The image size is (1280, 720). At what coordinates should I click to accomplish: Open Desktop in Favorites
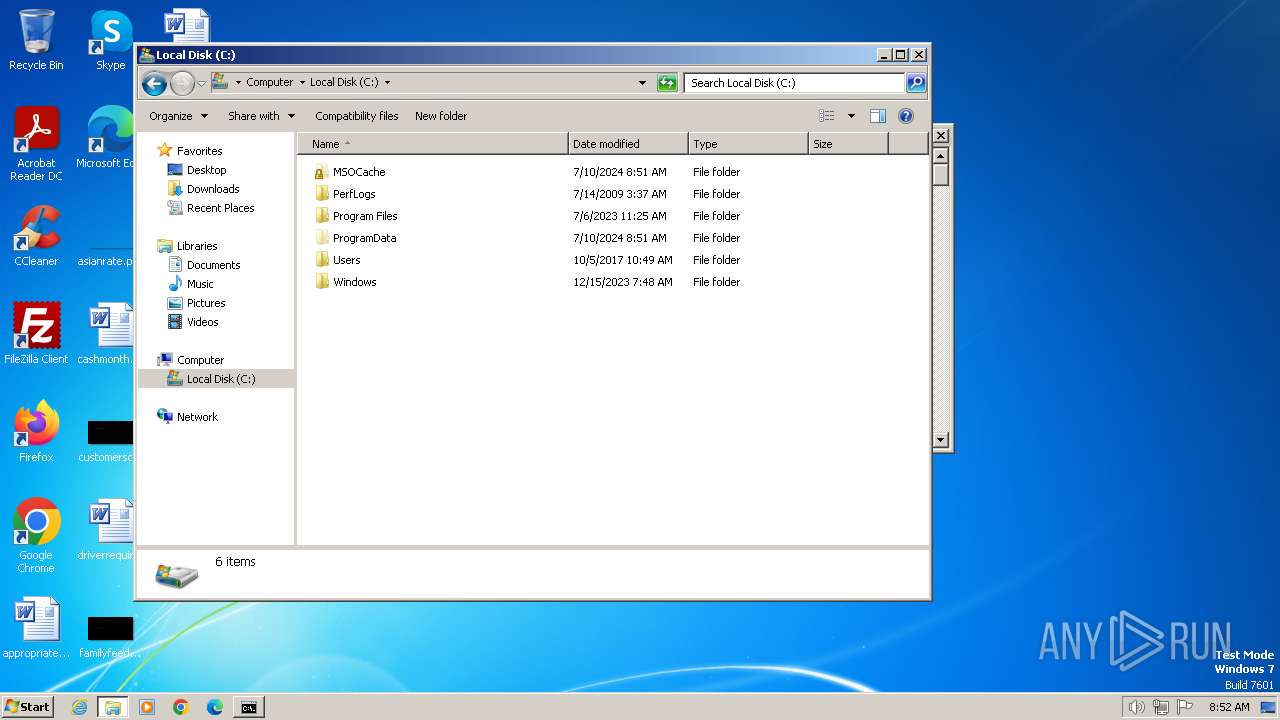(x=206, y=170)
